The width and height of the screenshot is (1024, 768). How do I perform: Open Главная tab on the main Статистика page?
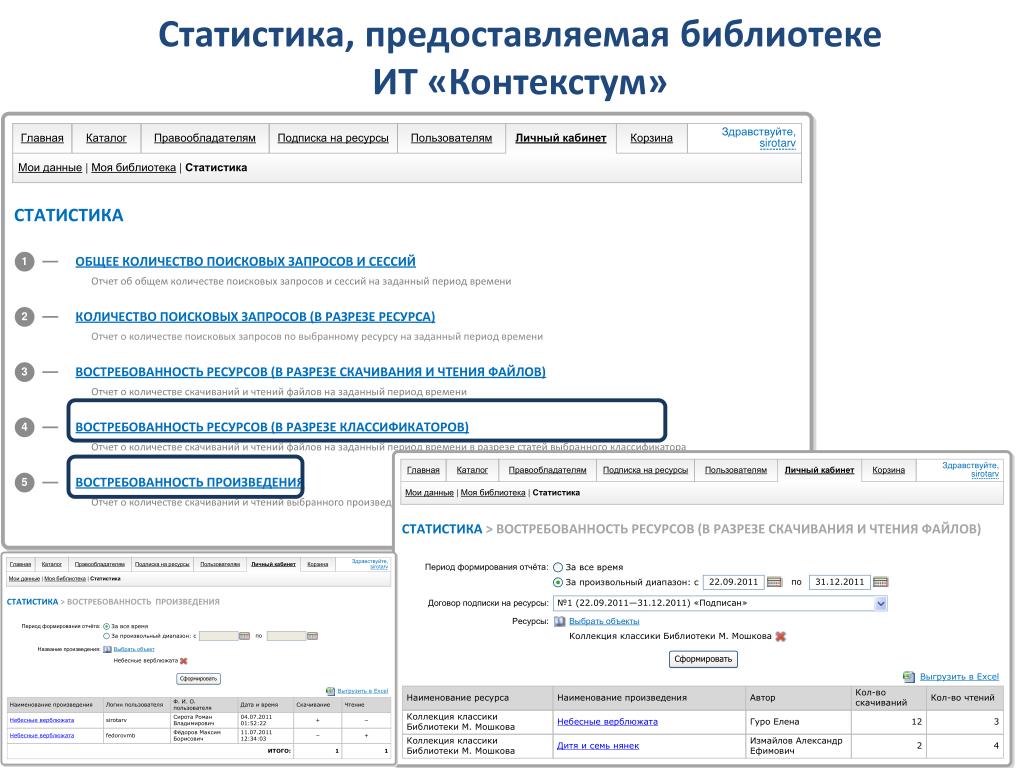[x=42, y=138]
